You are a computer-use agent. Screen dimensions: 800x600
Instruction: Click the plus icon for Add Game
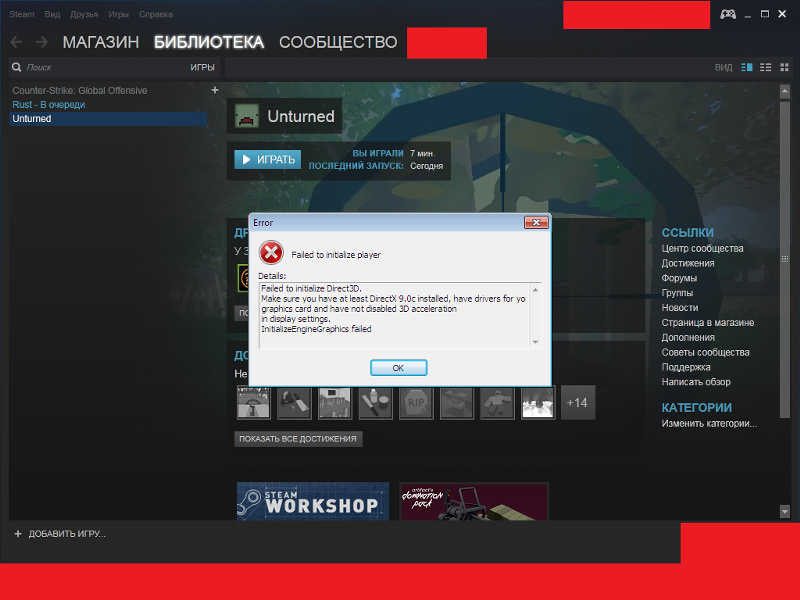click(x=18, y=534)
